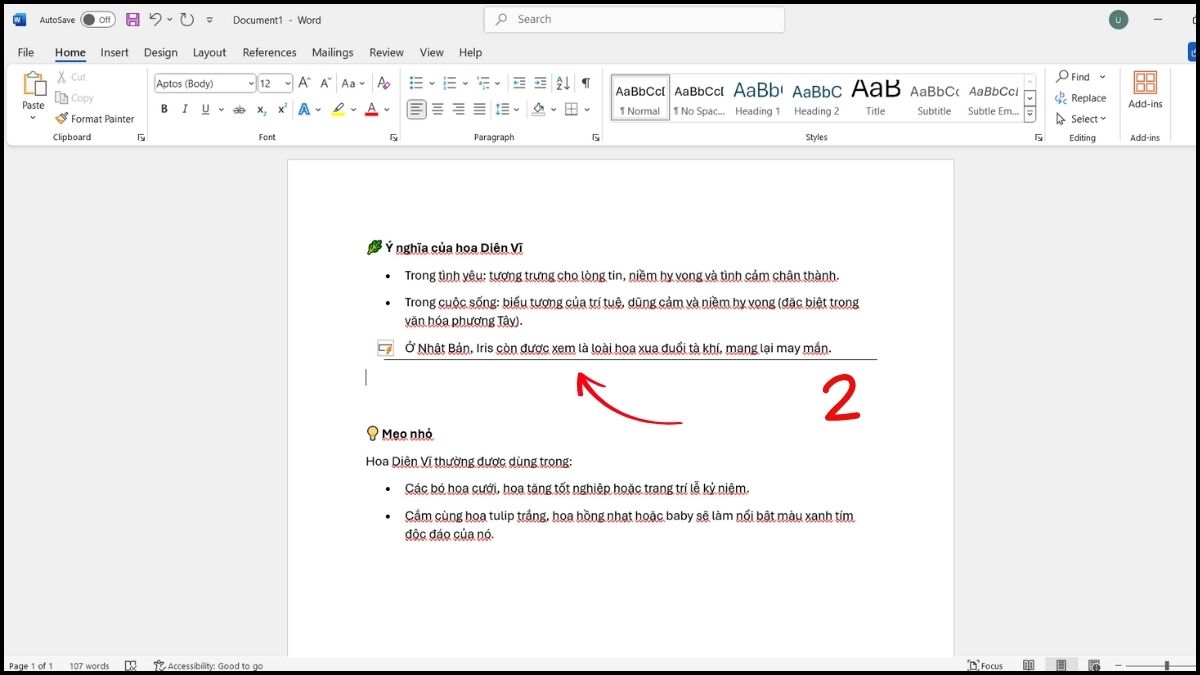Image resolution: width=1200 pixels, height=675 pixels.
Task: Show paragraph marks with pilcrow icon
Action: pos(586,83)
